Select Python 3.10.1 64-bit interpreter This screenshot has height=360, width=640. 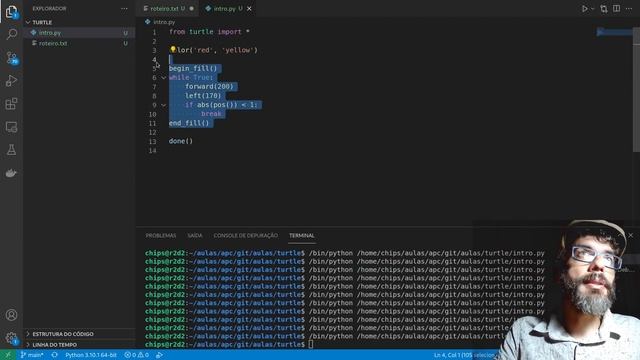click(x=91, y=355)
